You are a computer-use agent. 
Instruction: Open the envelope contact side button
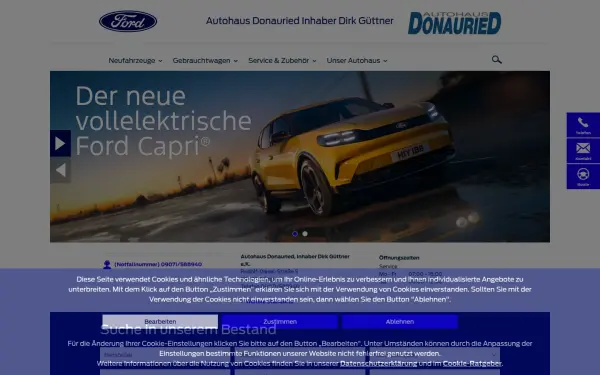tap(583, 151)
